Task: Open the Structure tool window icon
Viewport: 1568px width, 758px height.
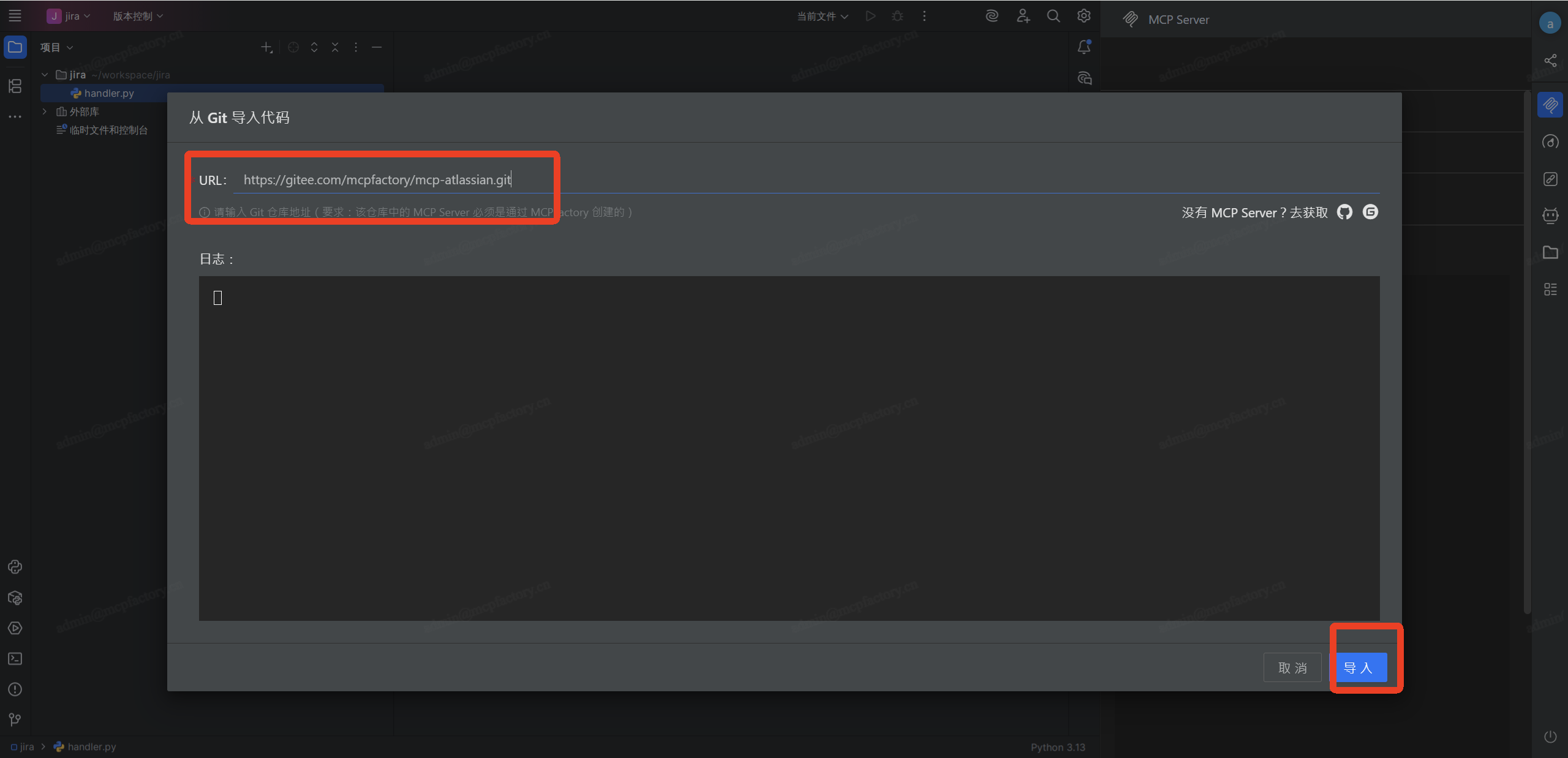Action: (15, 86)
